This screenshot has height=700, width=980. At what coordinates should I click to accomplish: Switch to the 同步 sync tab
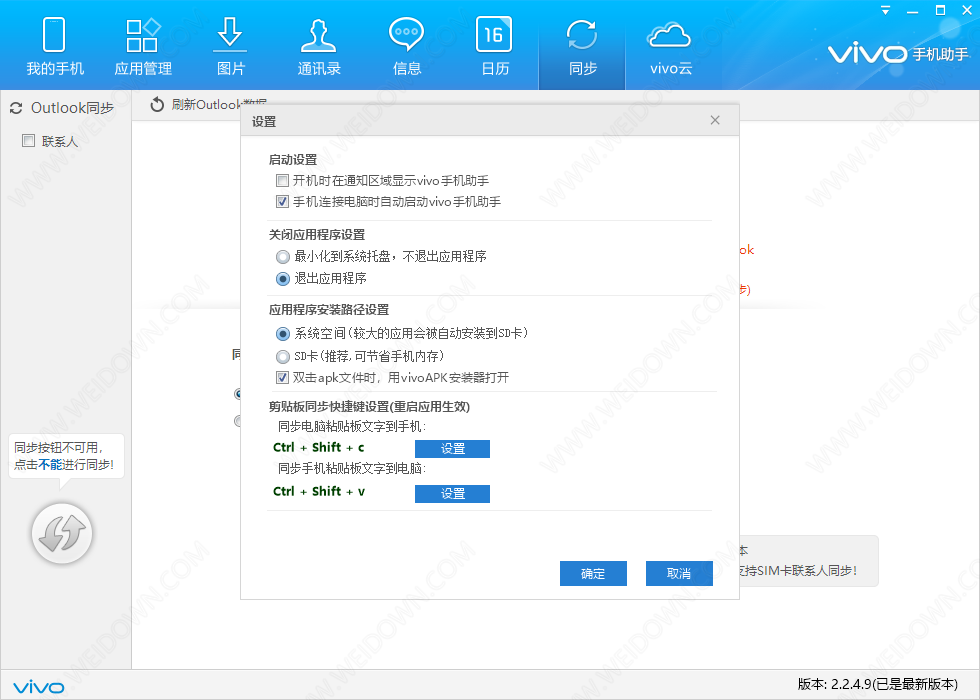point(582,47)
